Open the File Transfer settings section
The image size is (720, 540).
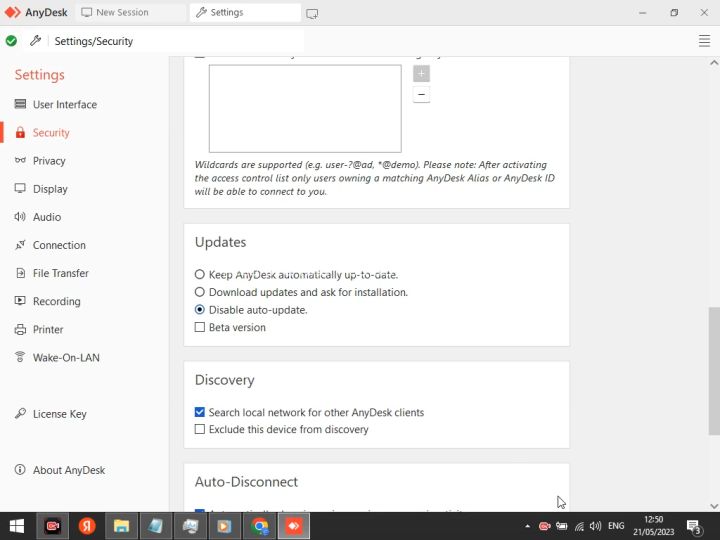pos(61,273)
